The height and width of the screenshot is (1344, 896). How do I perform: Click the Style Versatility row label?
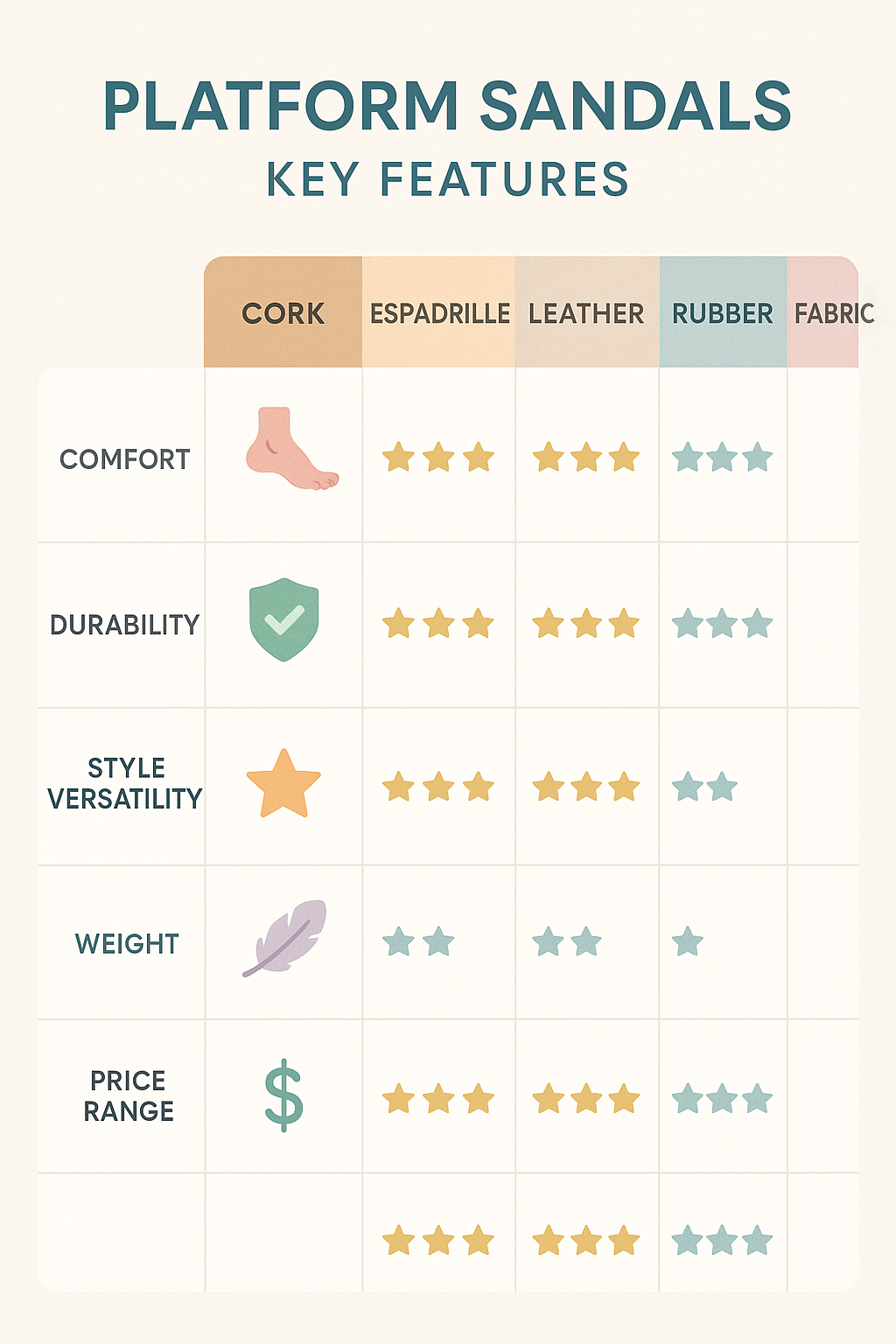[125, 783]
